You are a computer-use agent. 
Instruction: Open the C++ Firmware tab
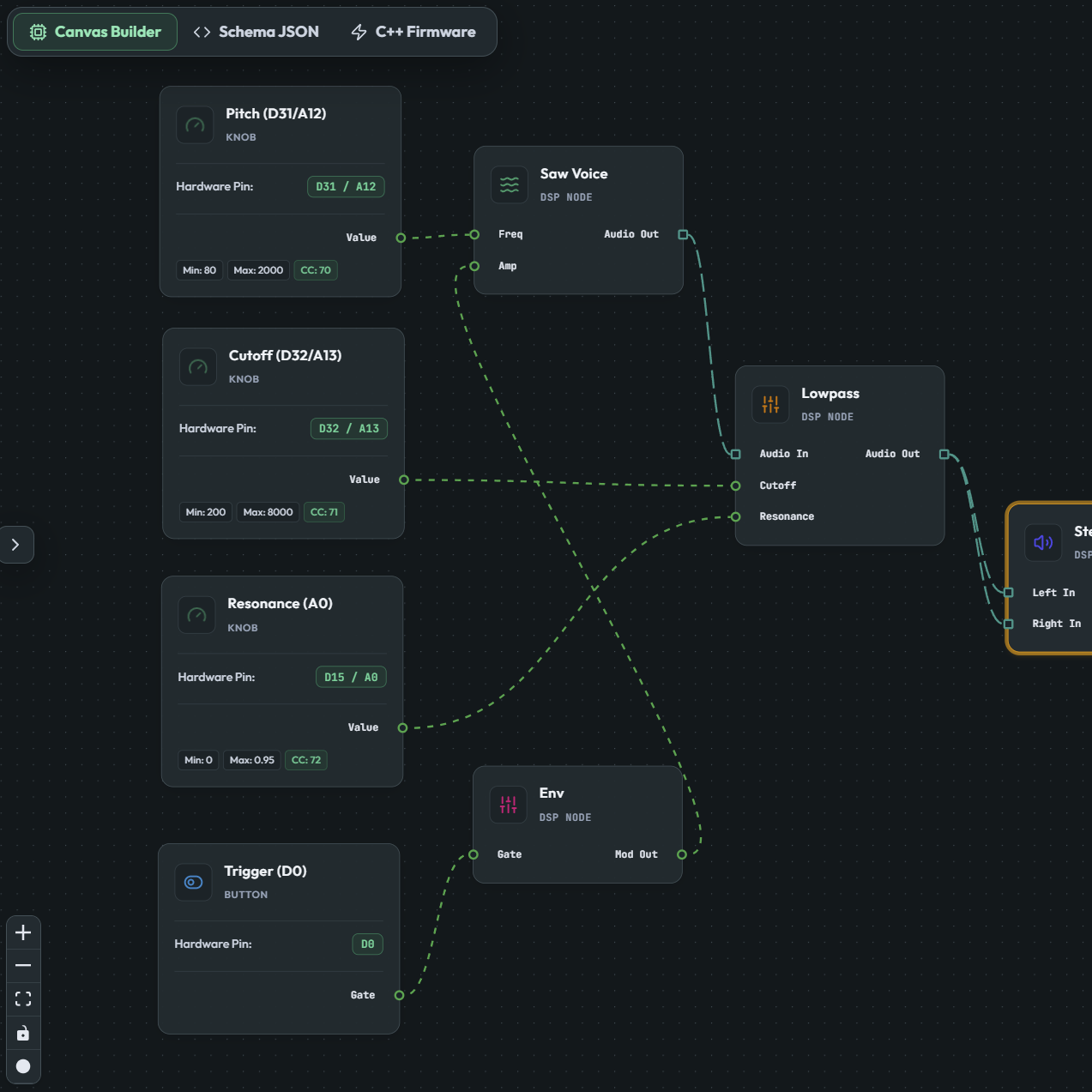(413, 32)
